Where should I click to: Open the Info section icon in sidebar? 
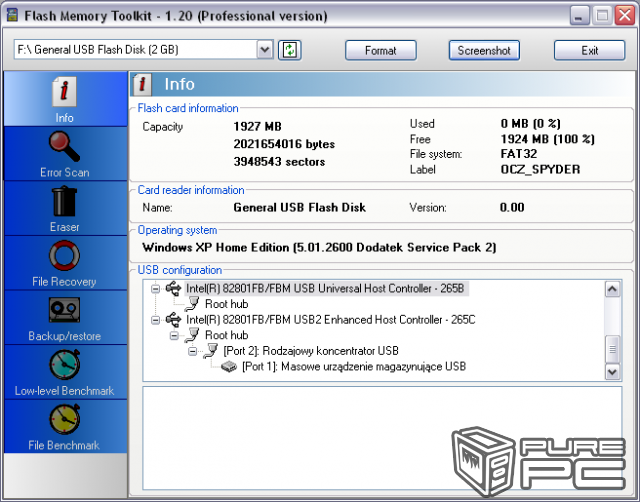coord(64,91)
